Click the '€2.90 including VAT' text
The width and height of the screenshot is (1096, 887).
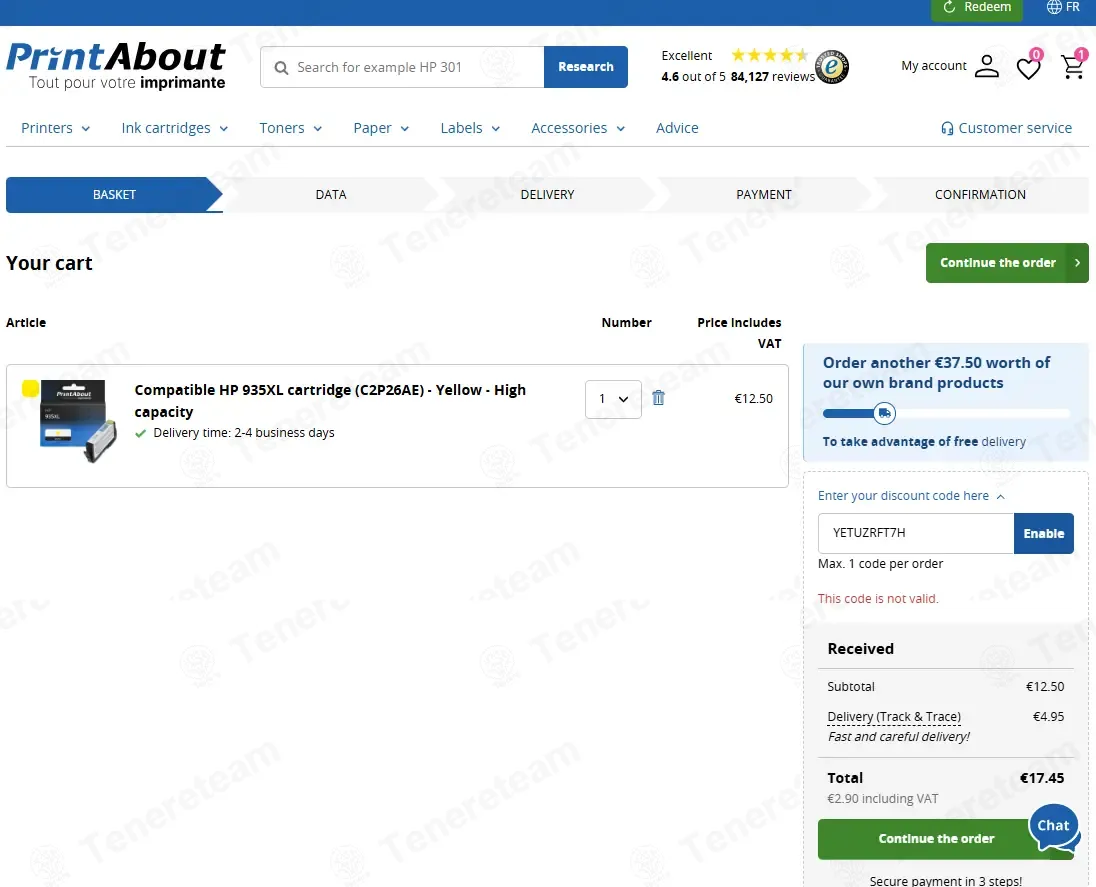click(883, 798)
